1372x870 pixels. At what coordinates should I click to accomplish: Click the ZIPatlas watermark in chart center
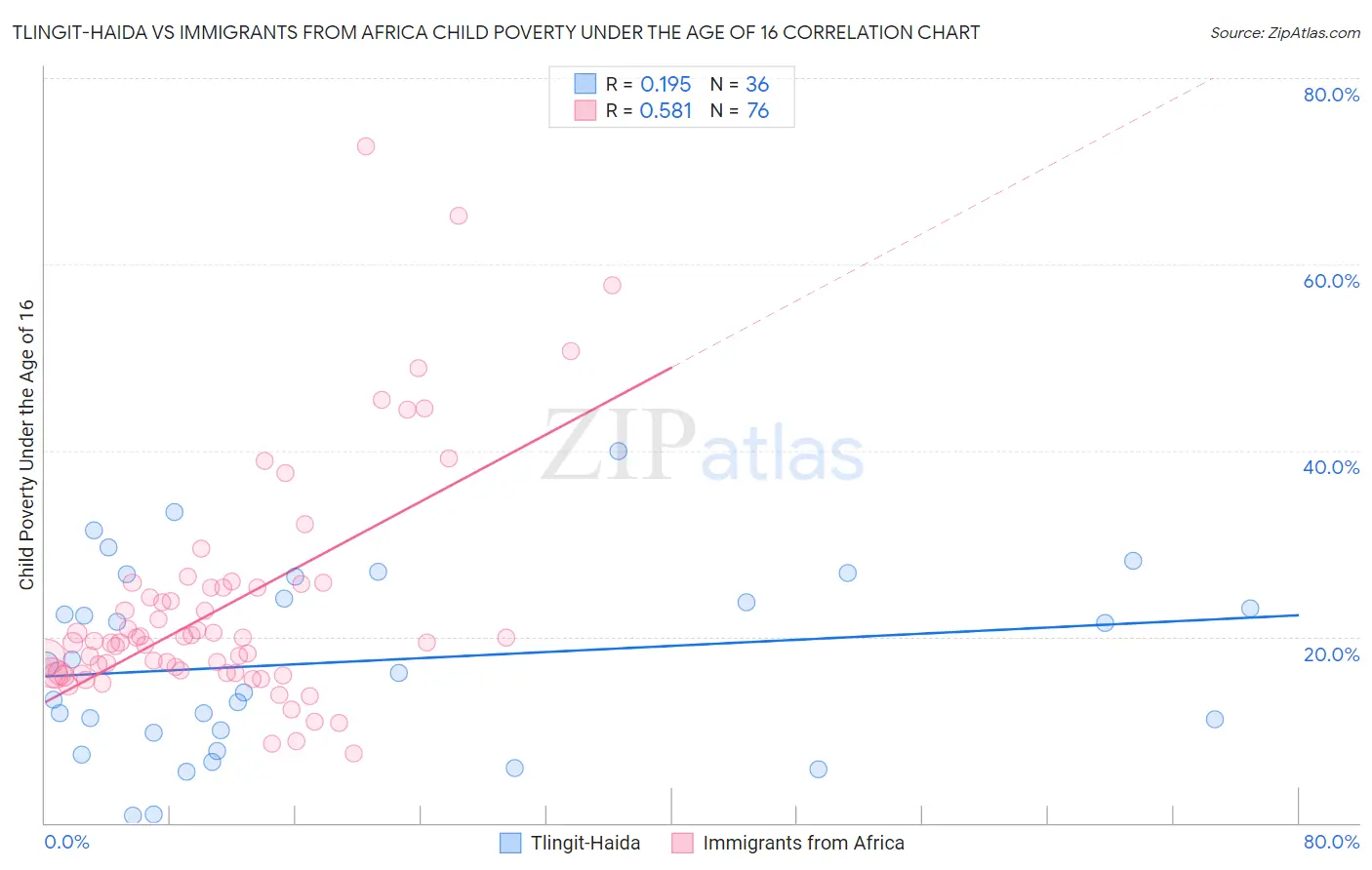[x=703, y=448]
